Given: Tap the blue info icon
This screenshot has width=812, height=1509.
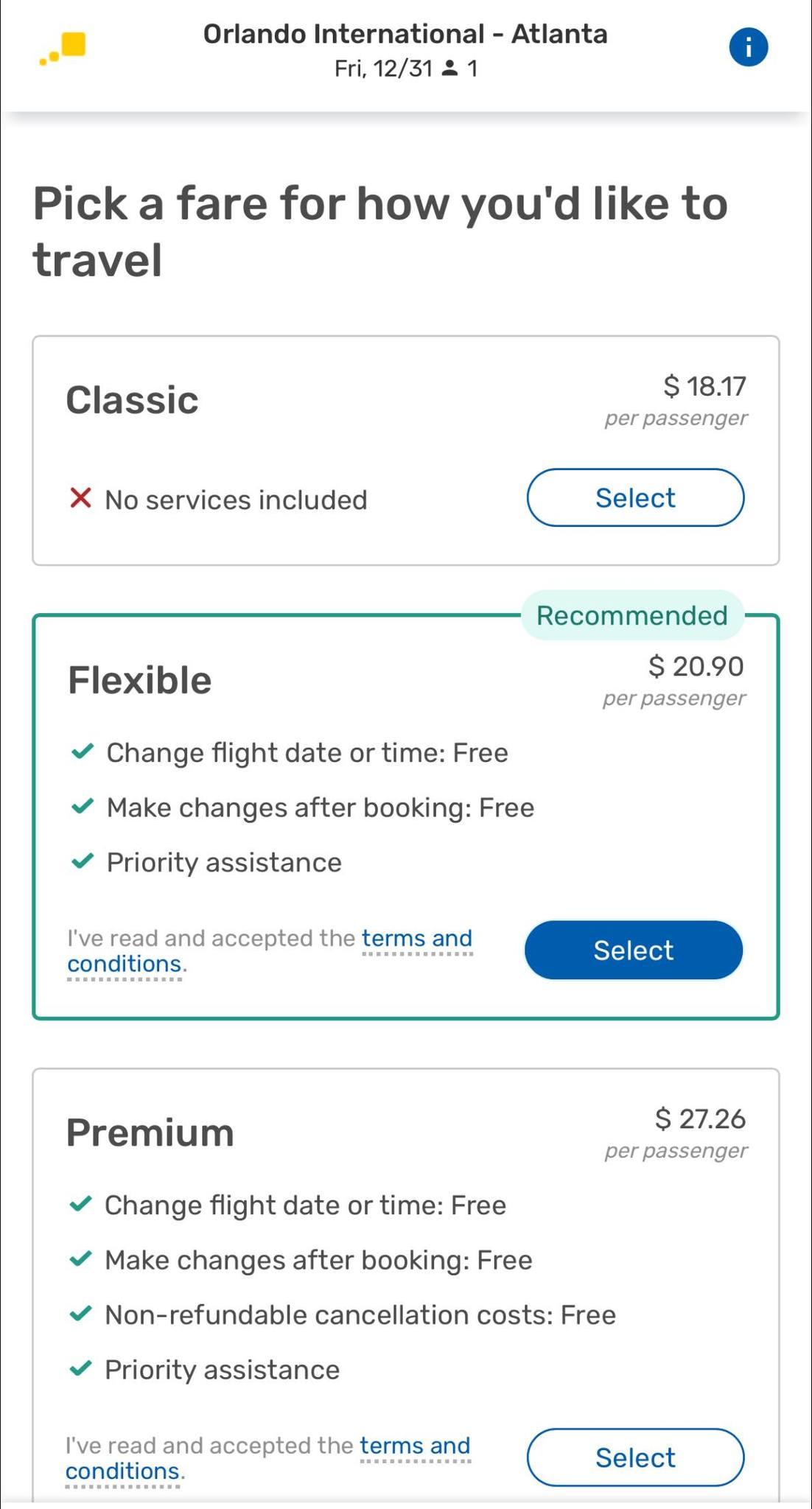Looking at the screenshot, I should (748, 48).
